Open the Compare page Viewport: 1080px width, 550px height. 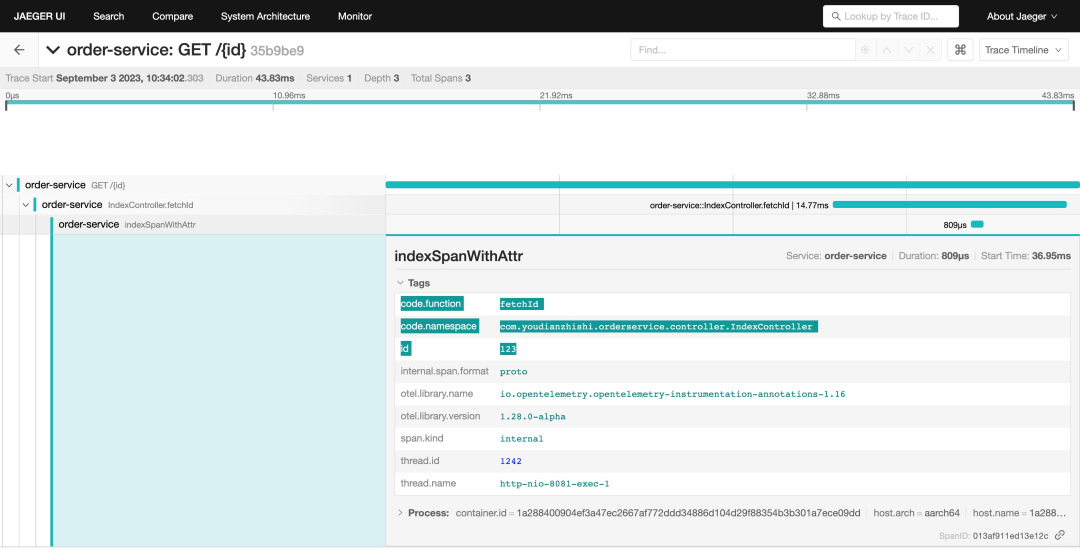pos(172,16)
